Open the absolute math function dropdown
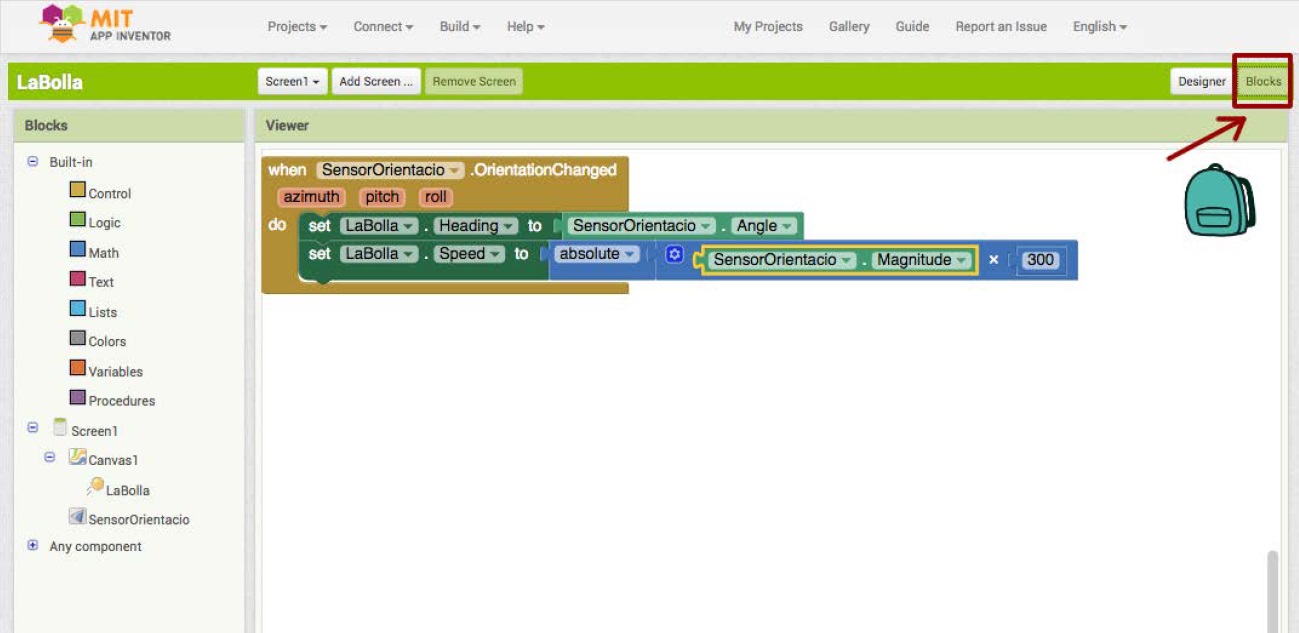1299x633 pixels. pyautogui.click(x=598, y=254)
